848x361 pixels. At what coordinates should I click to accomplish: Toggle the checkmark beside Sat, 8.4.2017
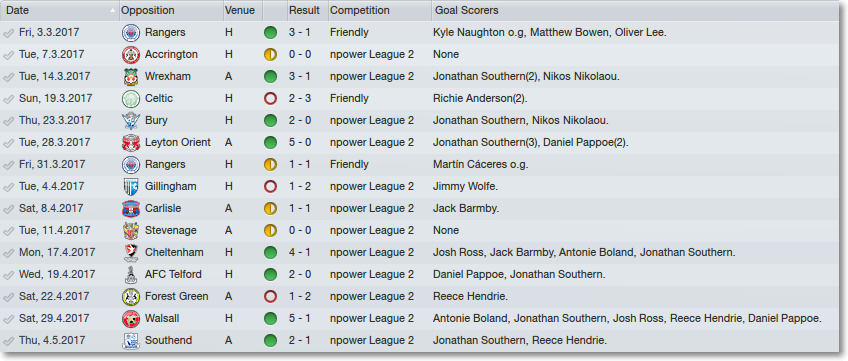pyautogui.click(x=9, y=209)
